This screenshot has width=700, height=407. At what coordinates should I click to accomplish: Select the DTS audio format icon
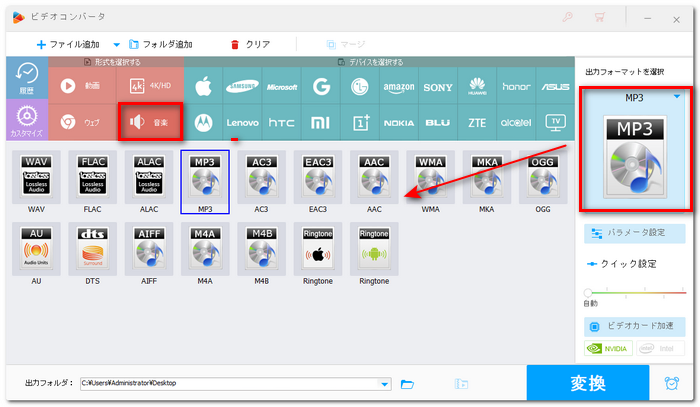(x=93, y=252)
